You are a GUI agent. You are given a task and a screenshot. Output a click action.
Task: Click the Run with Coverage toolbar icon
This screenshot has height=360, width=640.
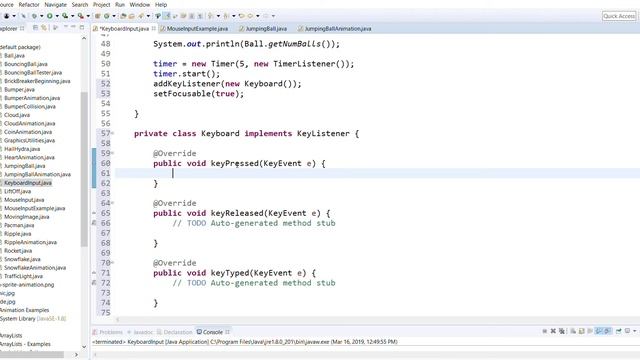click(x=65, y=16)
